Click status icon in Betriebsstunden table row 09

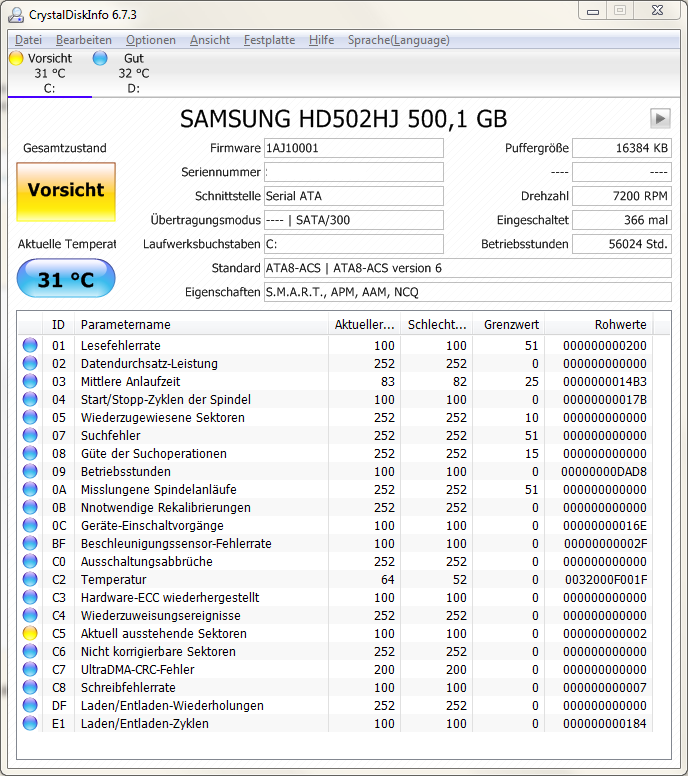(x=30, y=471)
